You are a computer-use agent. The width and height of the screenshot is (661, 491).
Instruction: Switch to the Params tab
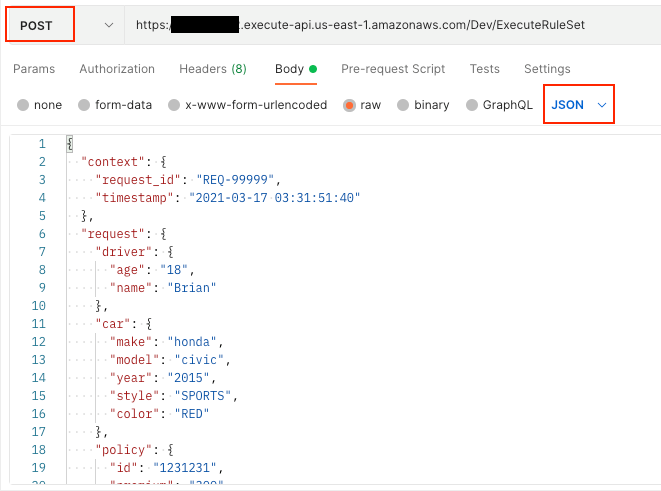click(34, 69)
